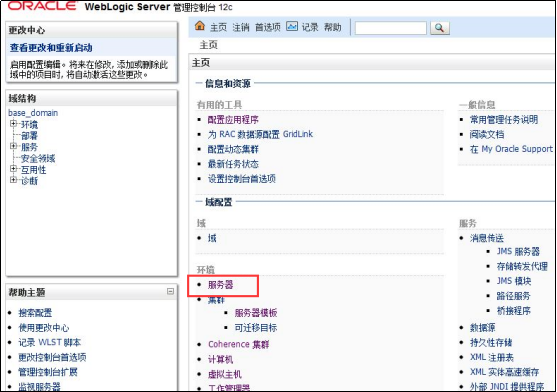The height and width of the screenshot is (392, 557).
Task: Open 更改控制台首选项 help topic
Action: coord(52,357)
